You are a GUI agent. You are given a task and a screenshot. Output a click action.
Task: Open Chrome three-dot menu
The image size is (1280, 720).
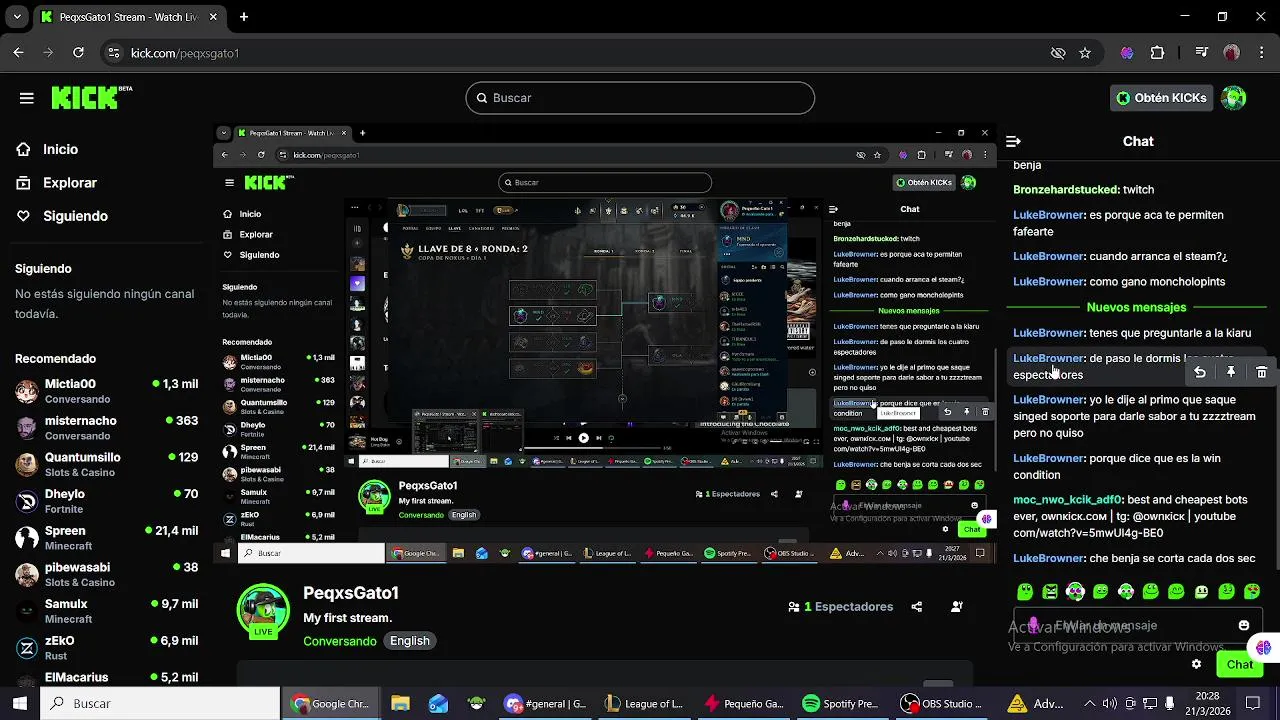[1261, 53]
